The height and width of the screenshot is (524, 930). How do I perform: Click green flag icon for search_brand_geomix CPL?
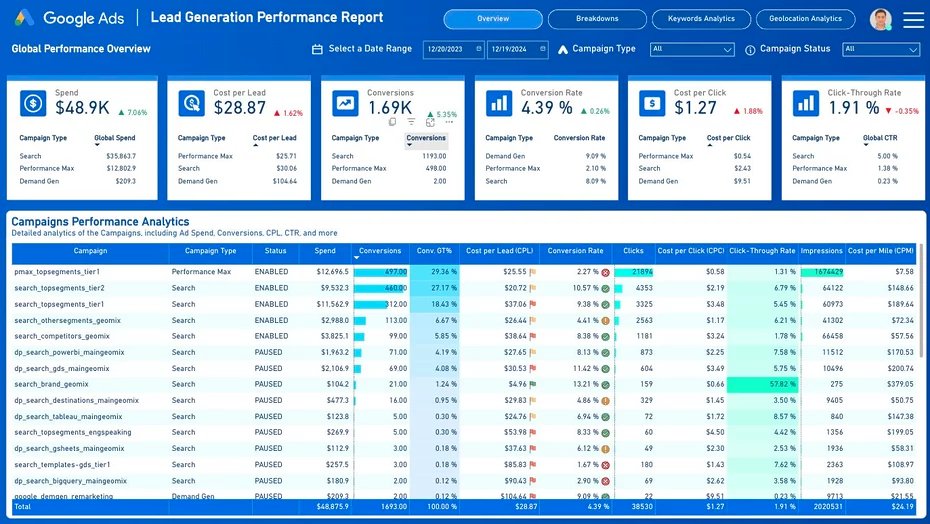(533, 385)
